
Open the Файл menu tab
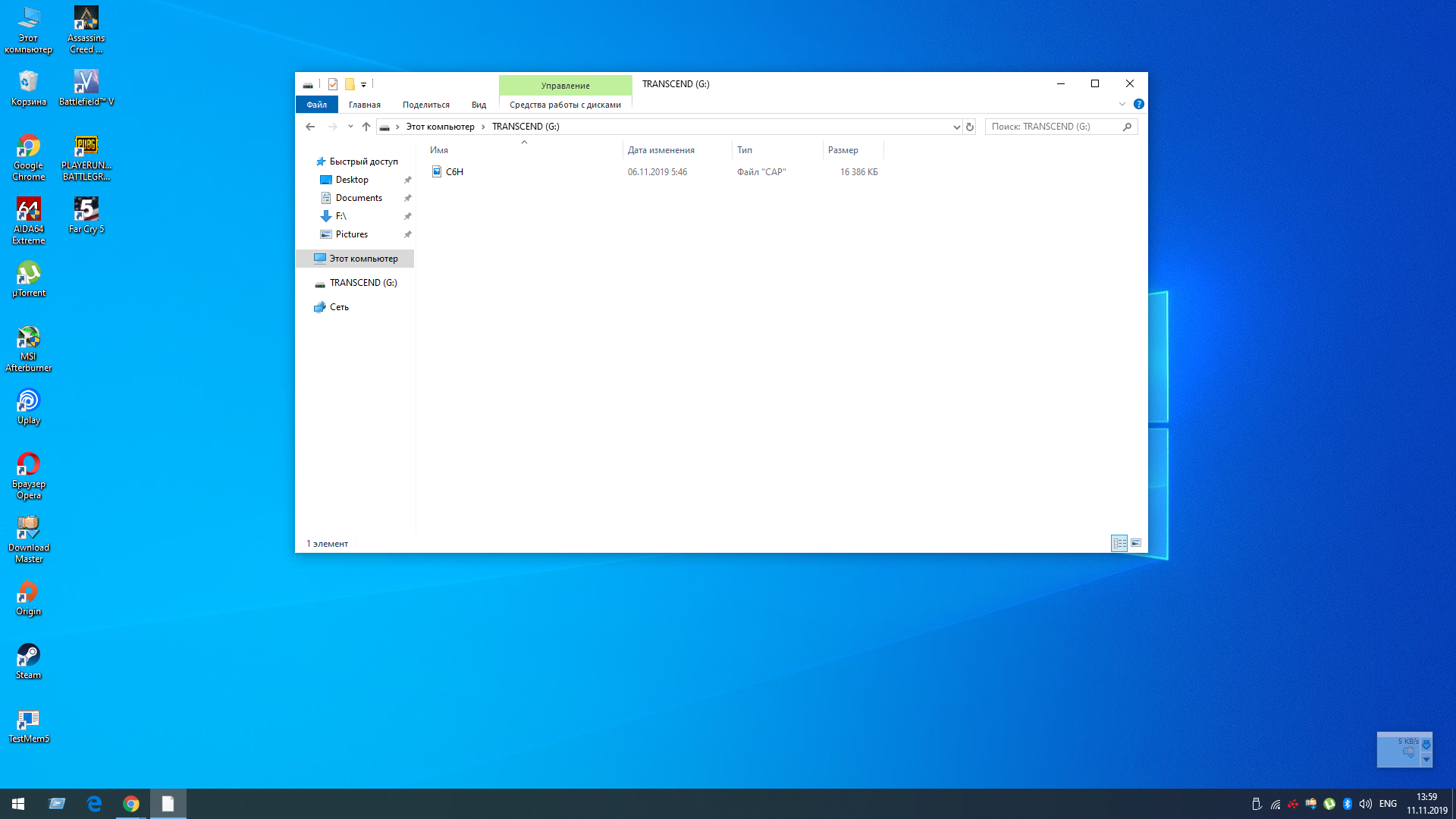coord(316,105)
